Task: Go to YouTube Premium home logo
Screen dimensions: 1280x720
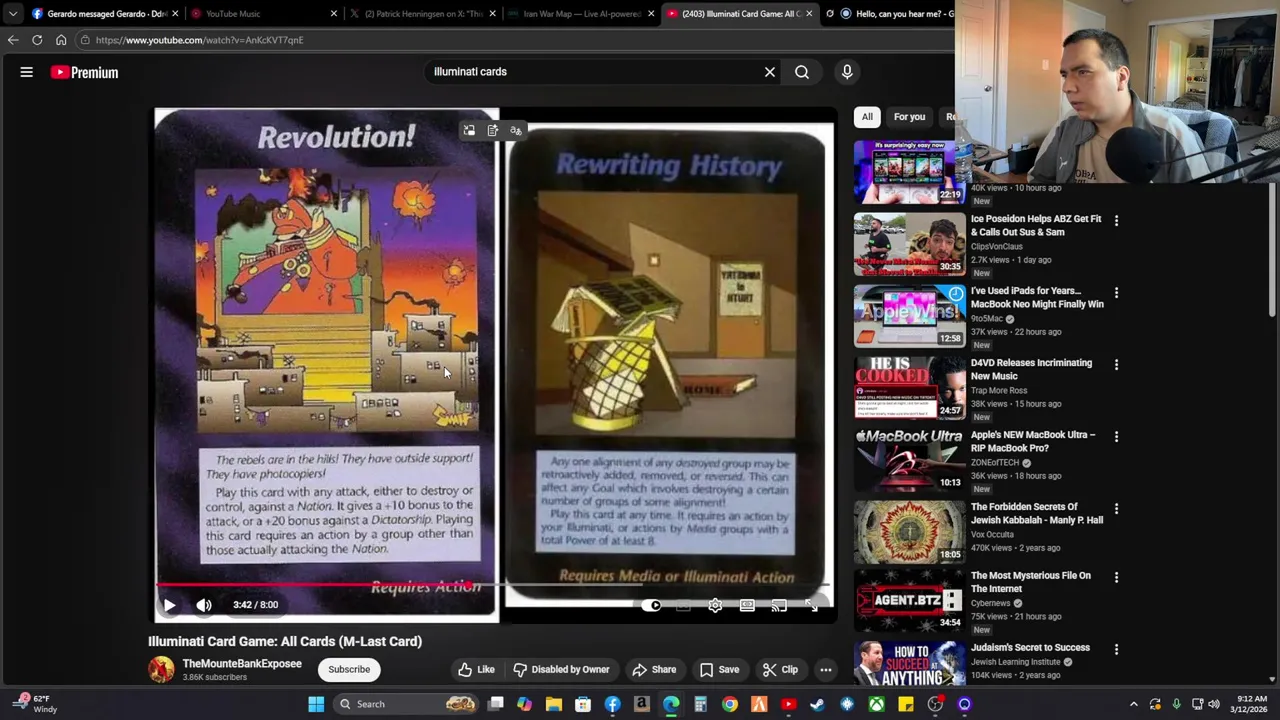Action: pos(85,72)
